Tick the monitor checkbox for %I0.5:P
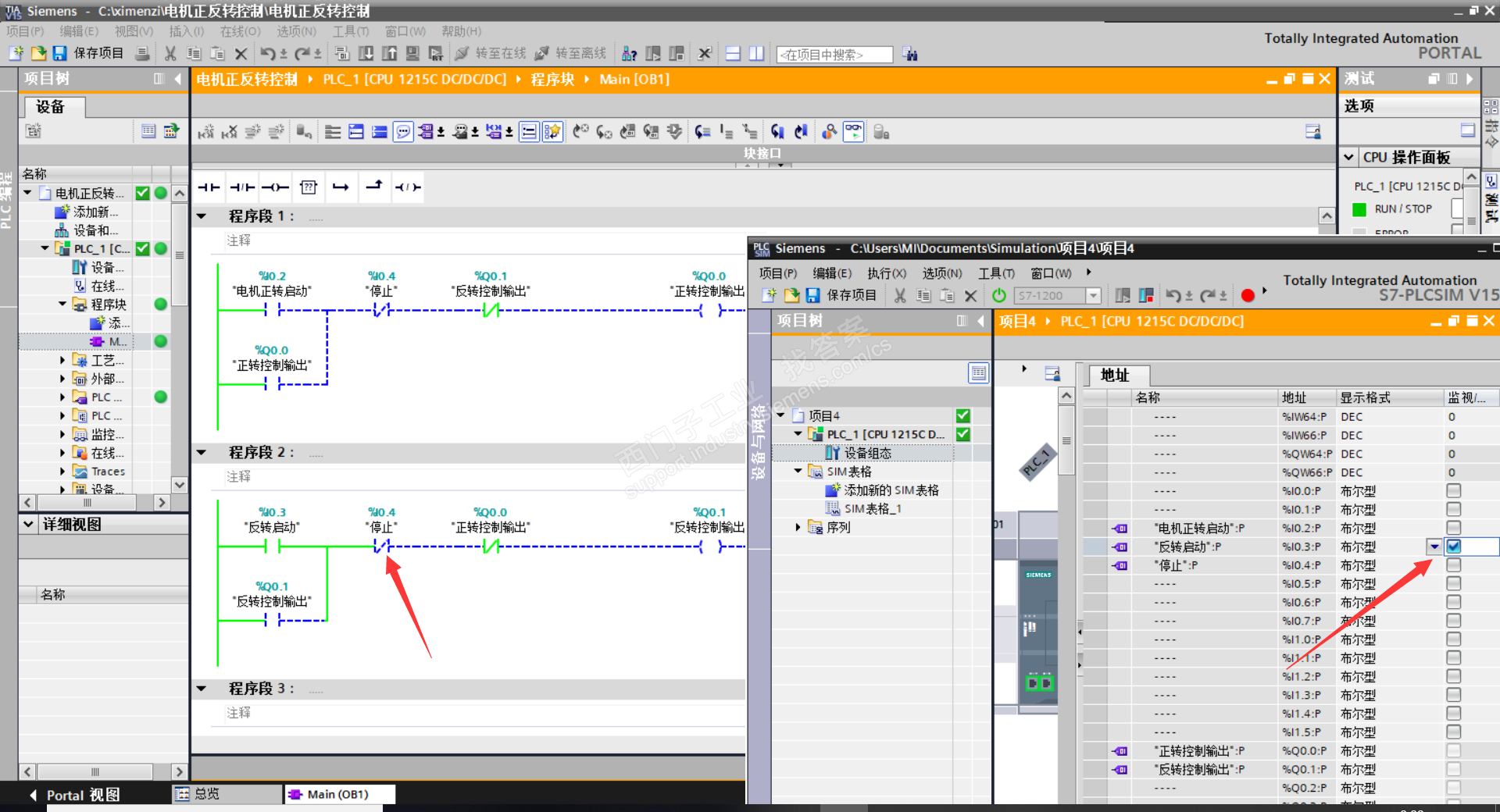This screenshot has width=1500, height=812. point(1453,584)
